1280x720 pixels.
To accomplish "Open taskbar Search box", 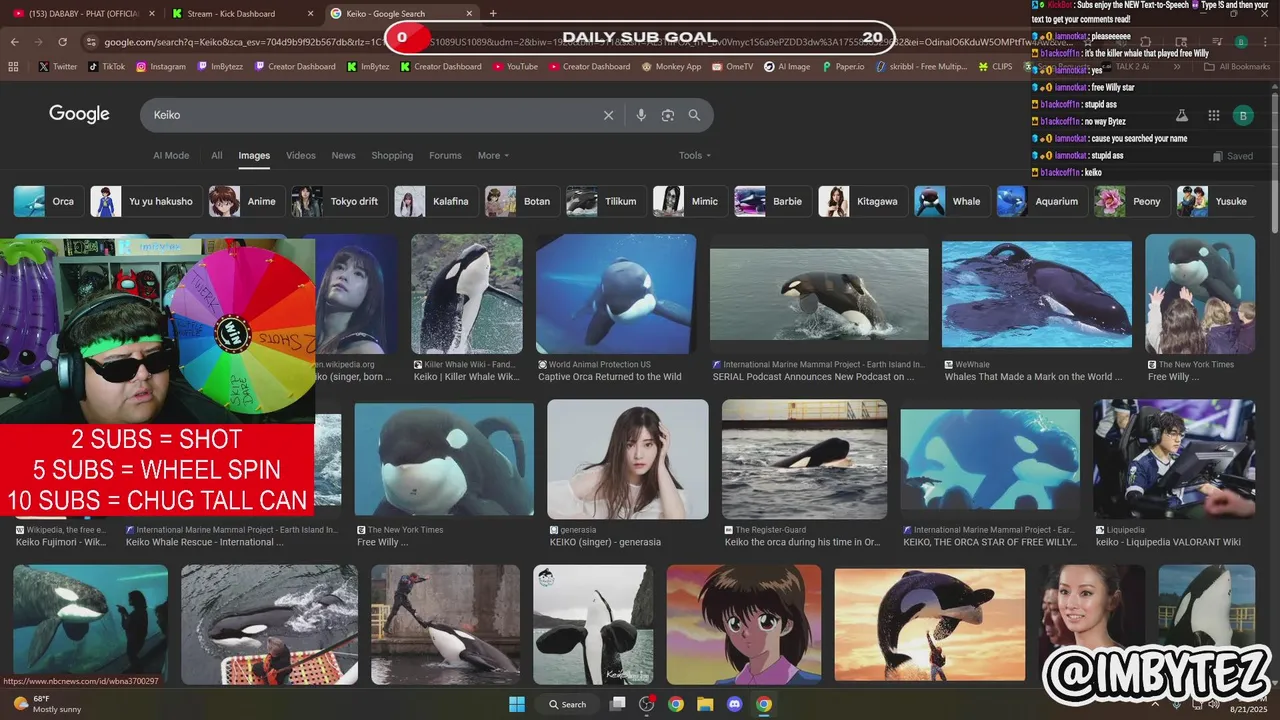I will click(567, 704).
